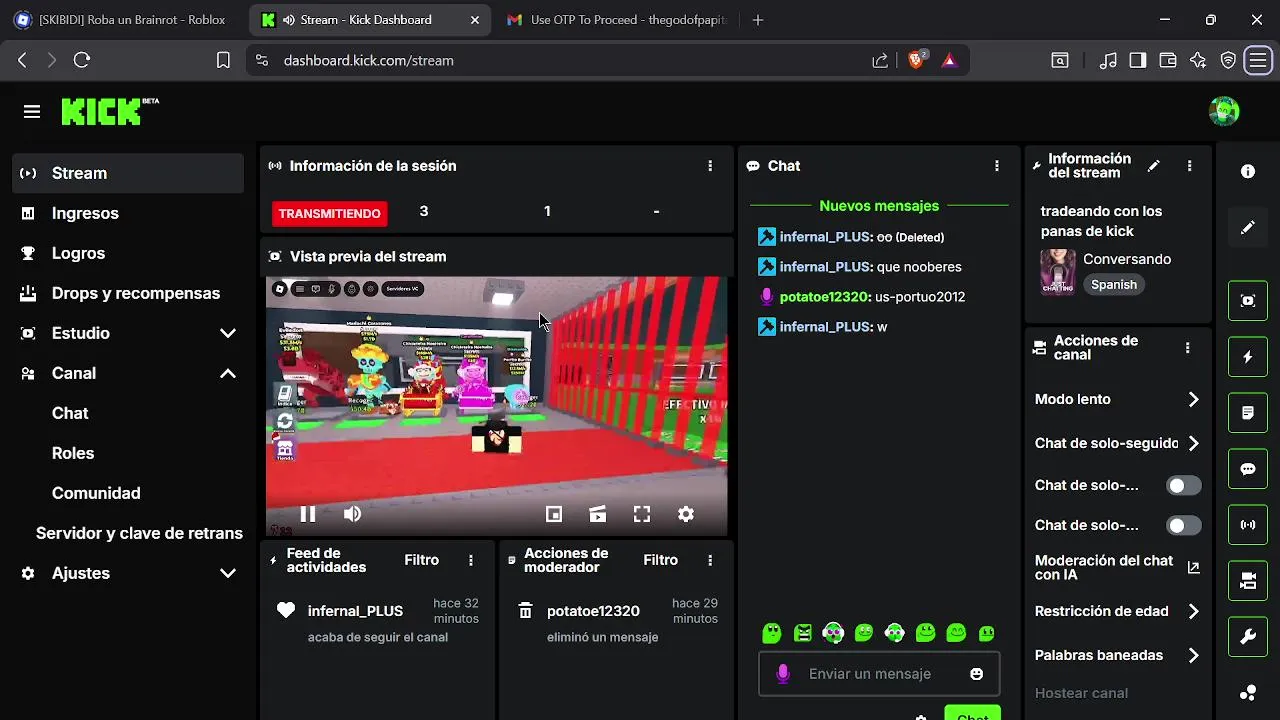Click potatoe12320 username in chat

coord(825,297)
